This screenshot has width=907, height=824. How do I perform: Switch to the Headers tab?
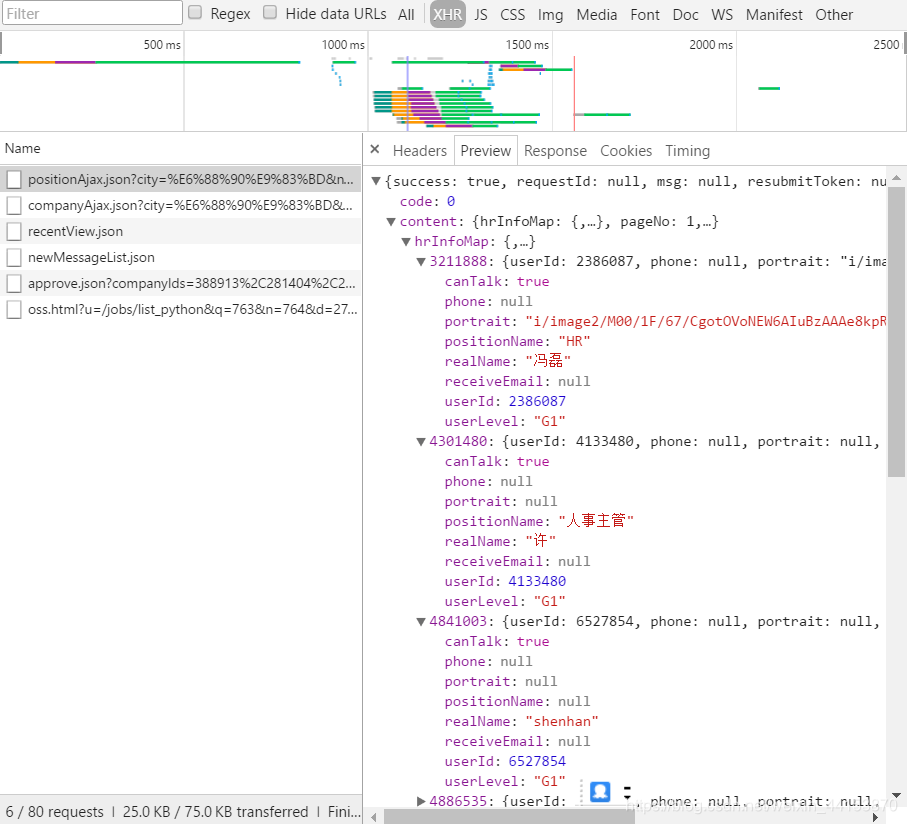(x=420, y=151)
